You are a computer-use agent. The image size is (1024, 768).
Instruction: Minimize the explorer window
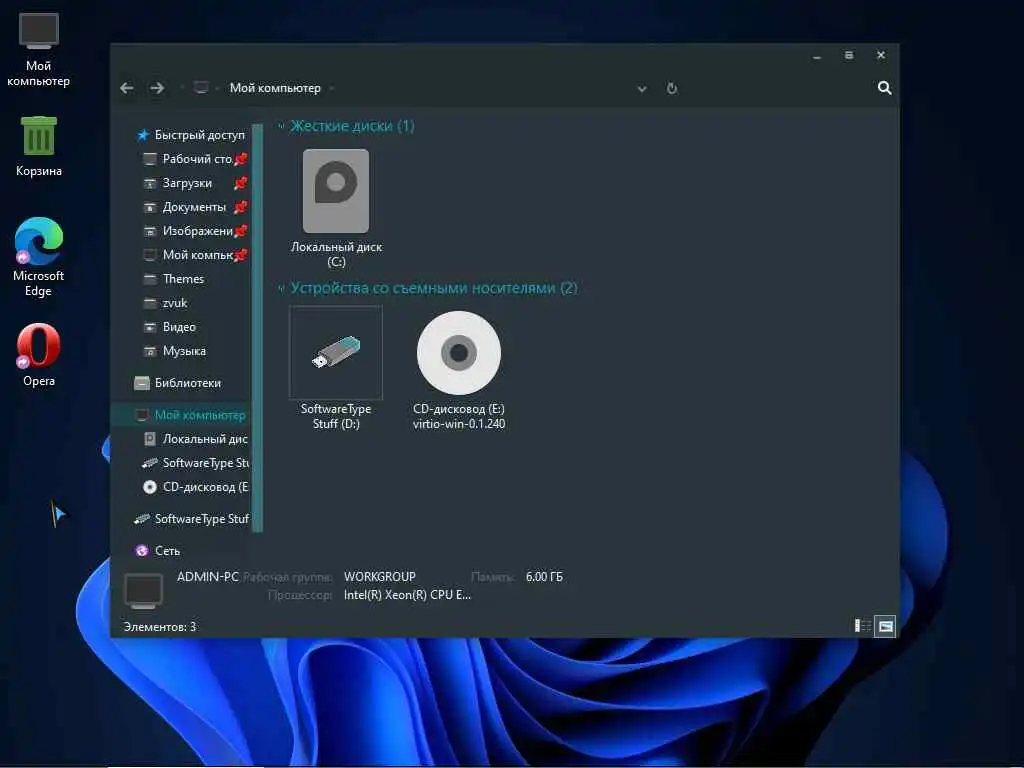[816, 56]
